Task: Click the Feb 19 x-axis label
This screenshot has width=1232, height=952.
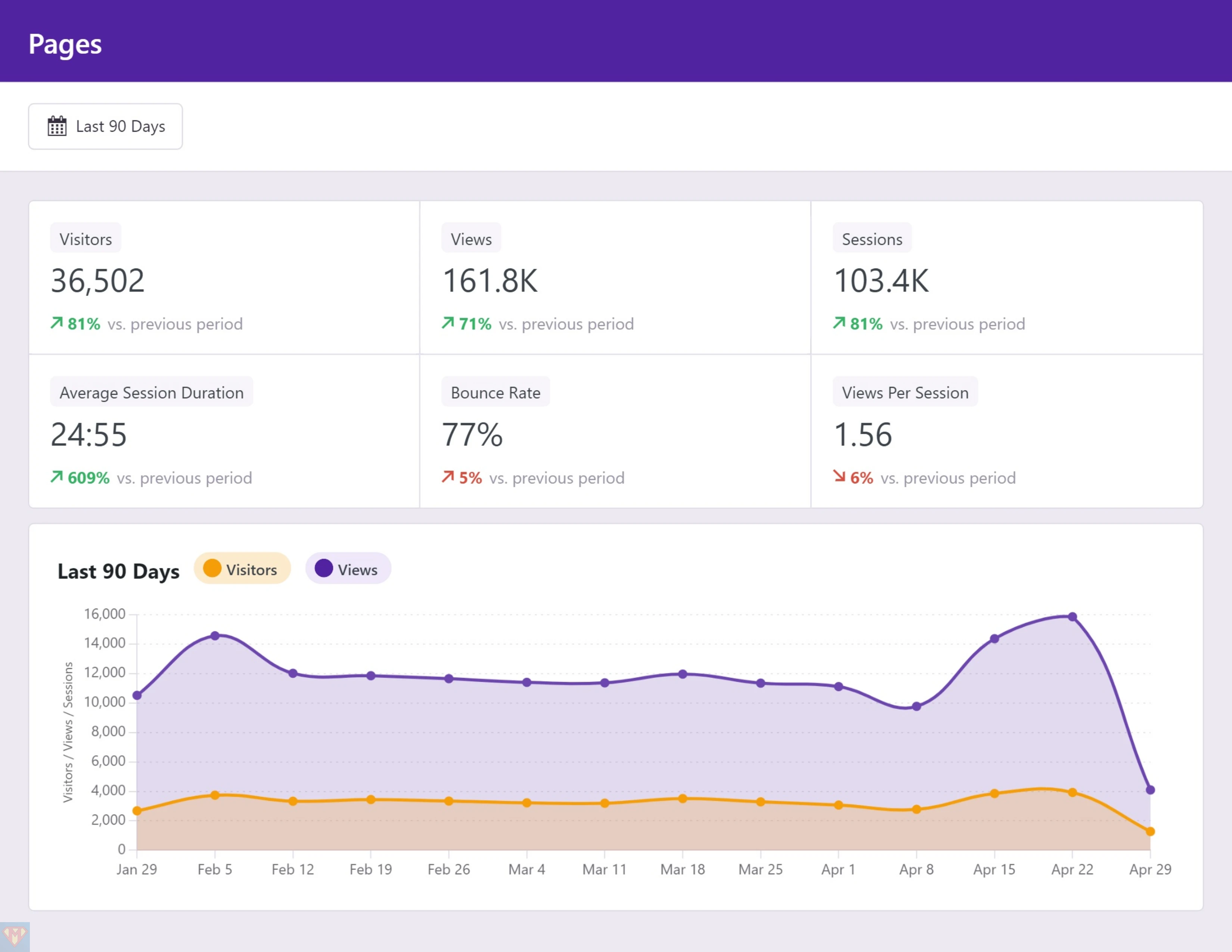Action: pyautogui.click(x=371, y=869)
